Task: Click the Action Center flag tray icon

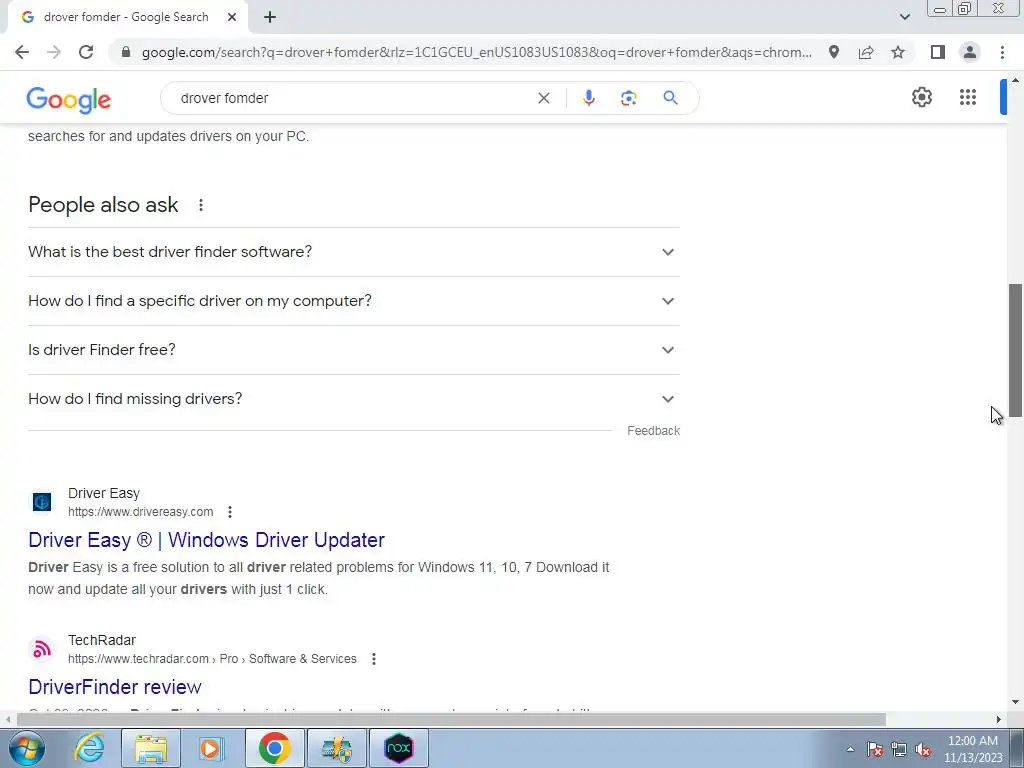Action: (875, 750)
